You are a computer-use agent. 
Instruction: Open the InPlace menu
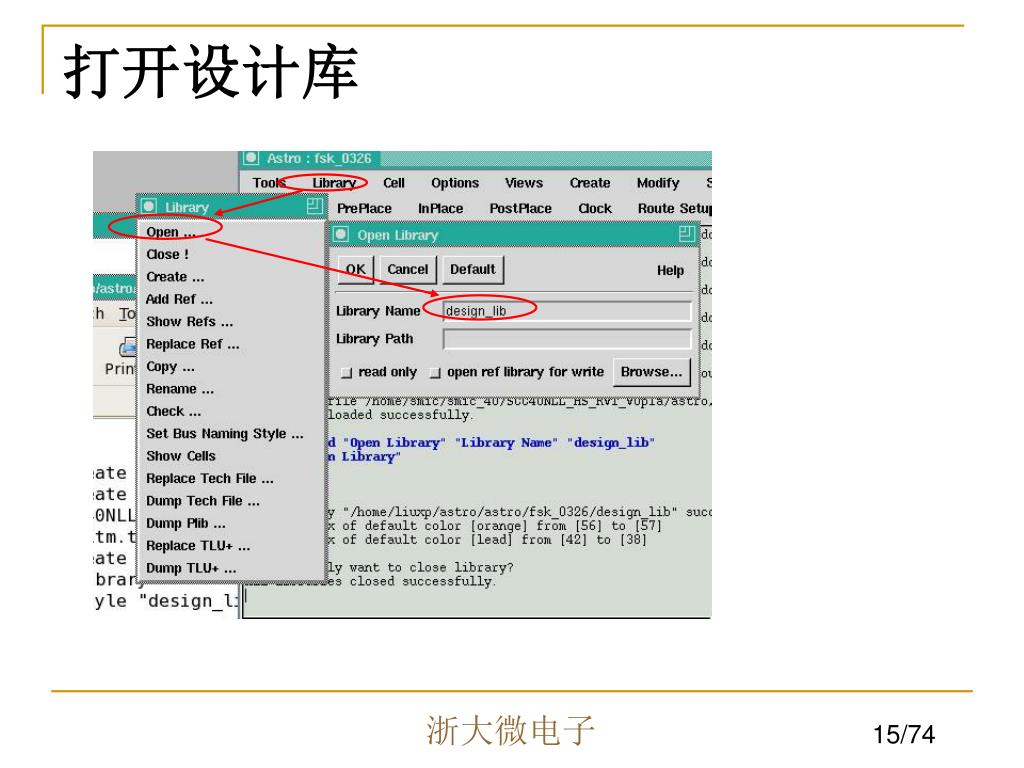coord(441,208)
